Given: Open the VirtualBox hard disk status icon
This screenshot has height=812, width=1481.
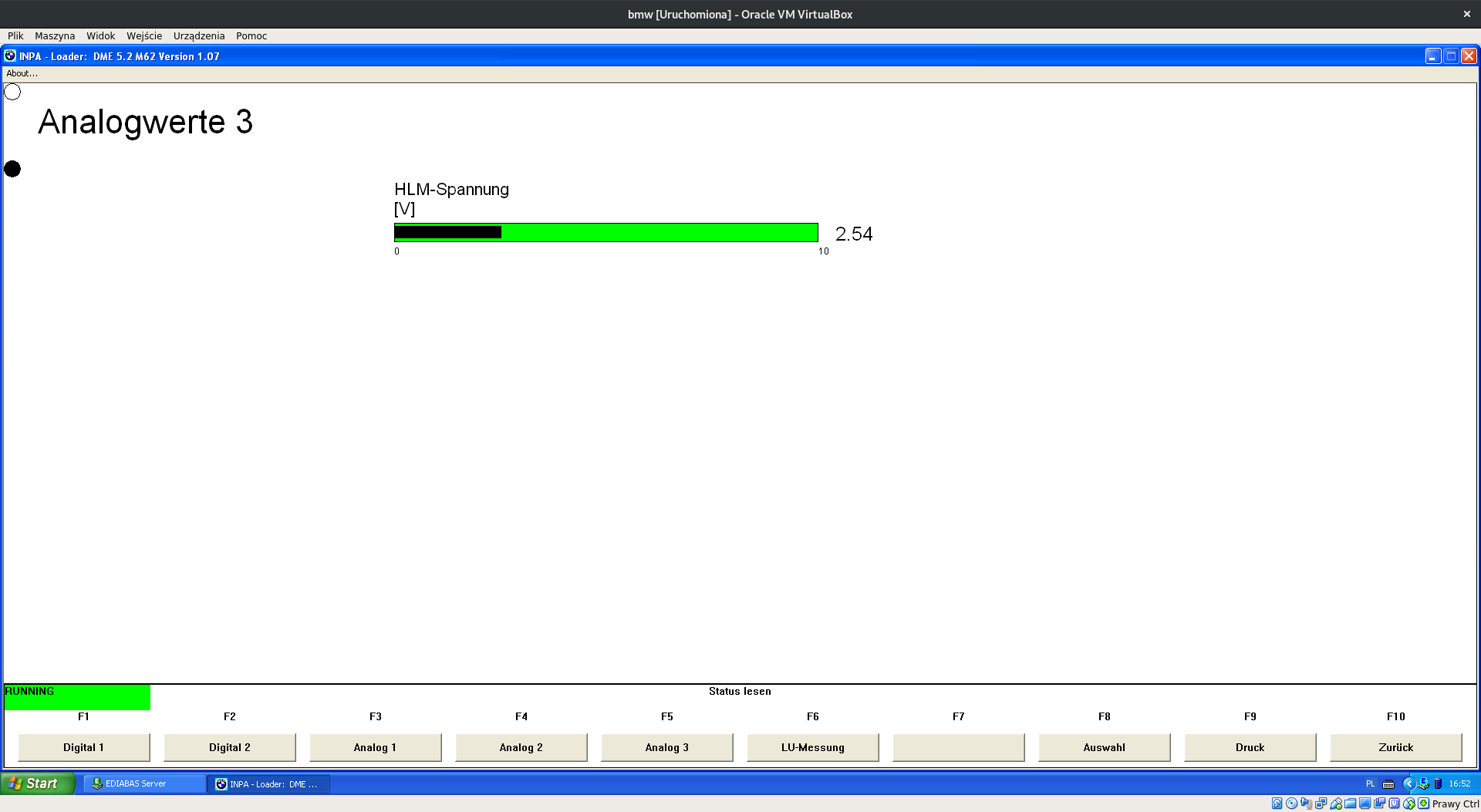Looking at the screenshot, I should tap(1277, 804).
